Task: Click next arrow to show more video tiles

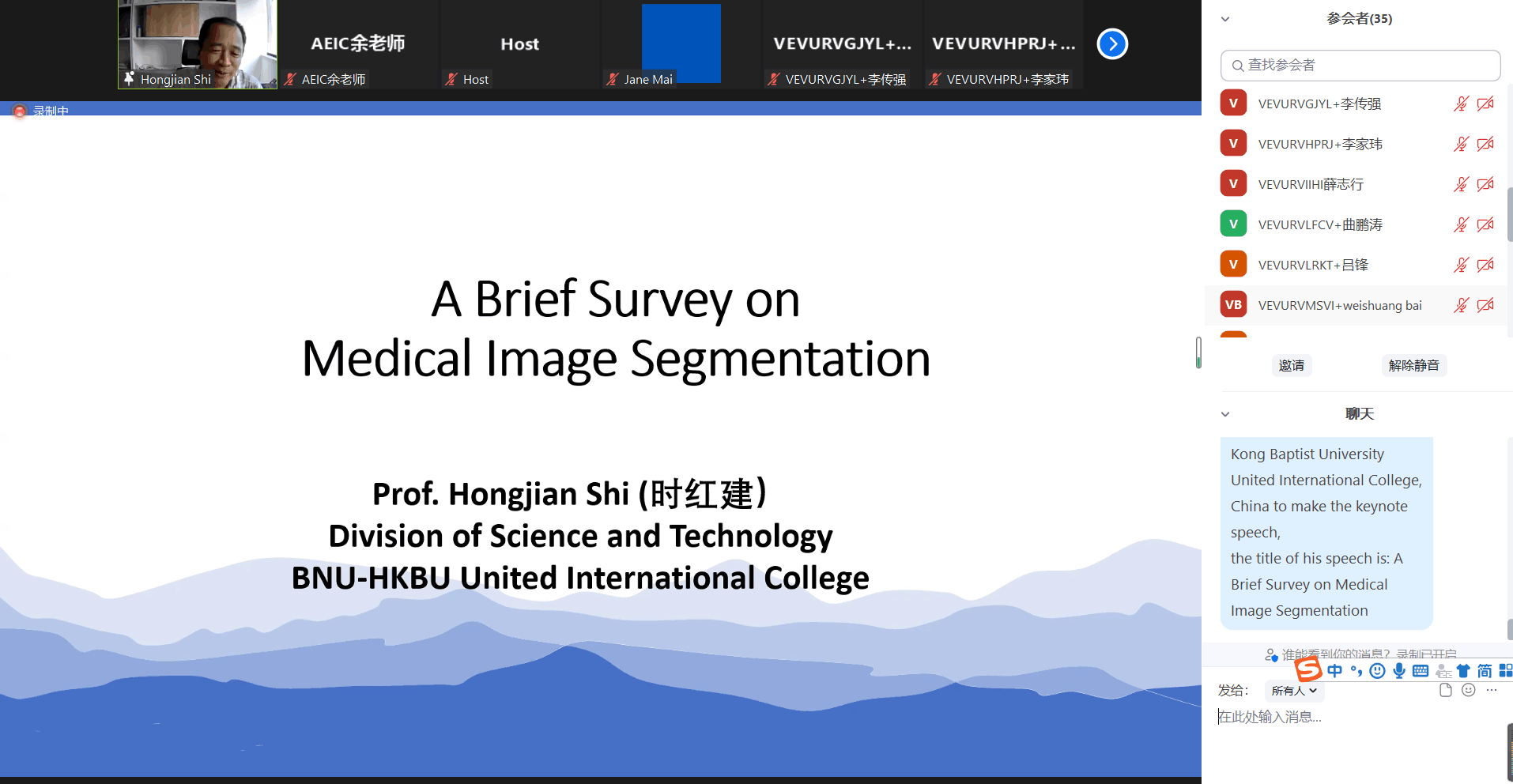Action: 1112,44
